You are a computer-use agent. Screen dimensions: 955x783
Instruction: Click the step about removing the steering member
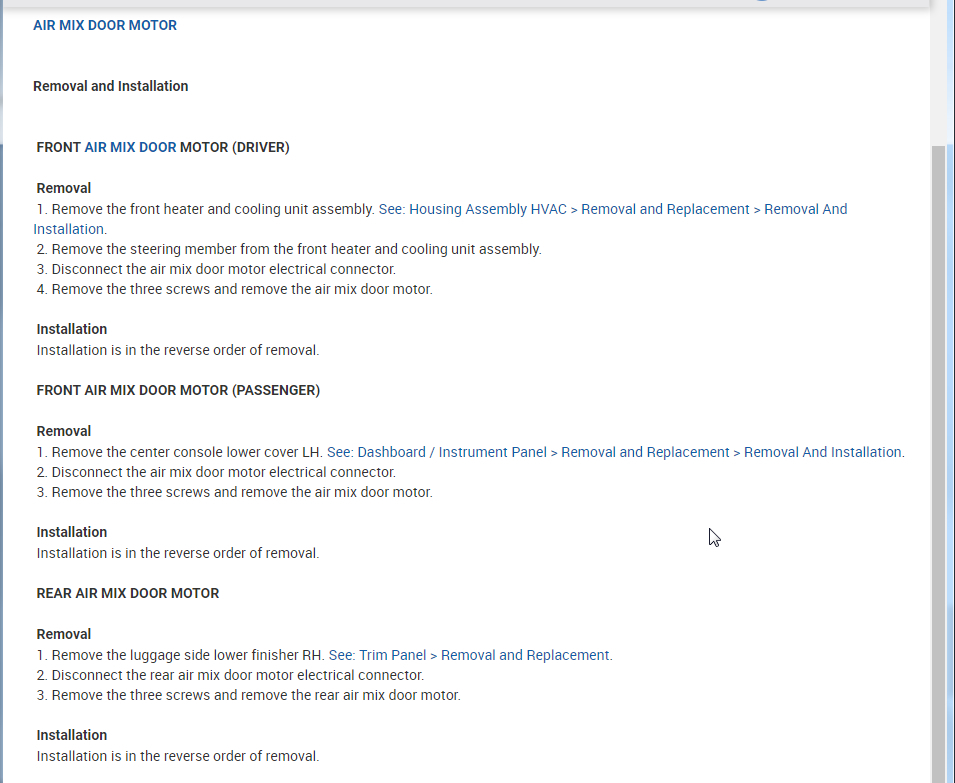coord(289,249)
